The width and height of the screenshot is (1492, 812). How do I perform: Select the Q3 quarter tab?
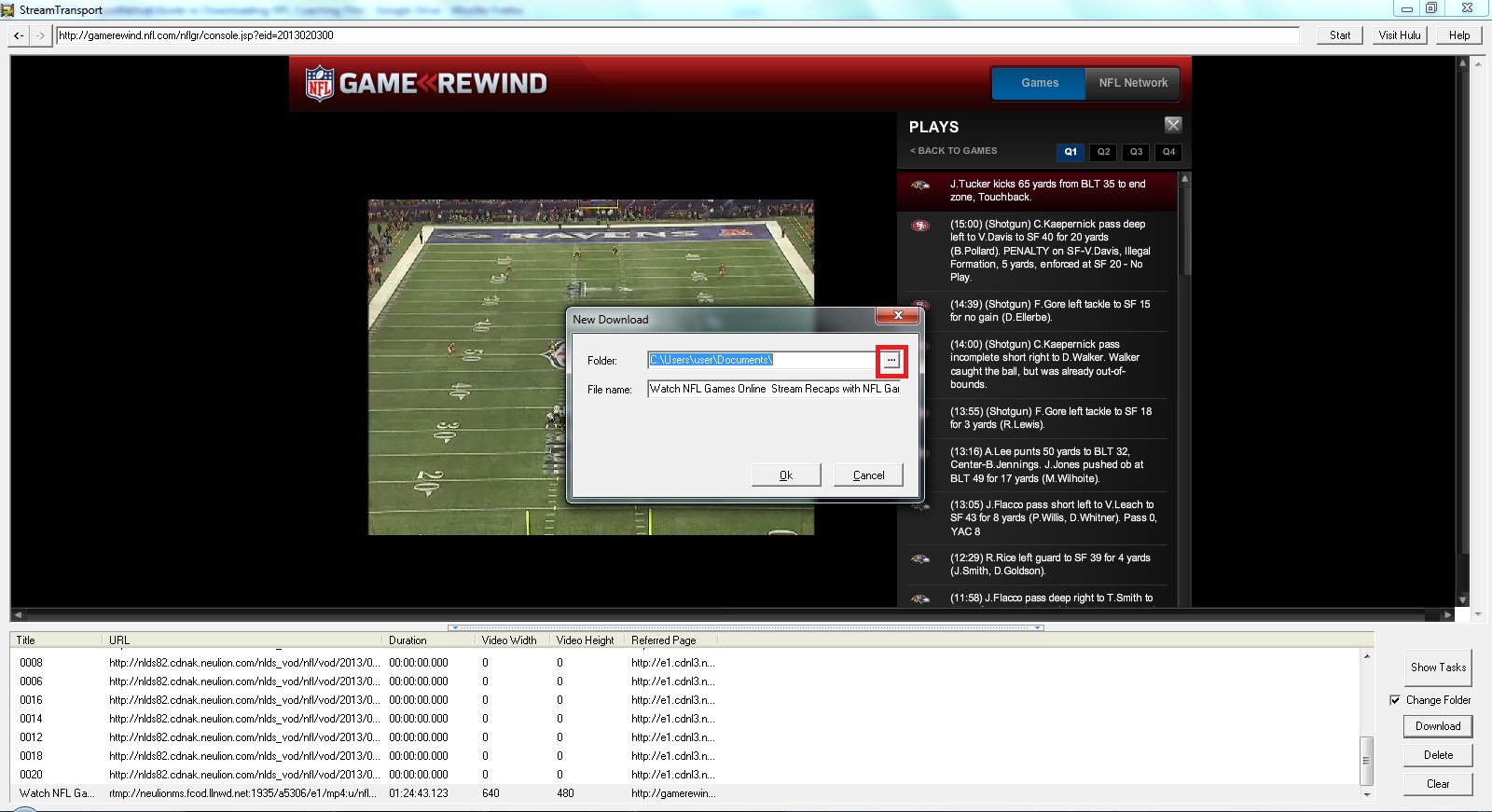click(1136, 152)
